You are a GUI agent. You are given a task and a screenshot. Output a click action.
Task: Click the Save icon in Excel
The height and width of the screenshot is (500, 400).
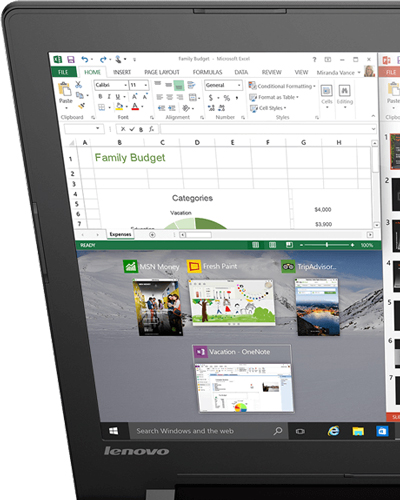pyautogui.click(x=71, y=60)
